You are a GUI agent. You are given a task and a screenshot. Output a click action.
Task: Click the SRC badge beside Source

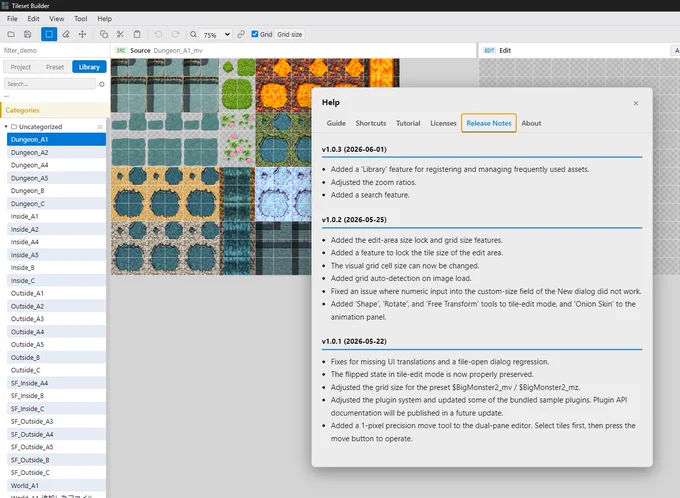tap(121, 50)
